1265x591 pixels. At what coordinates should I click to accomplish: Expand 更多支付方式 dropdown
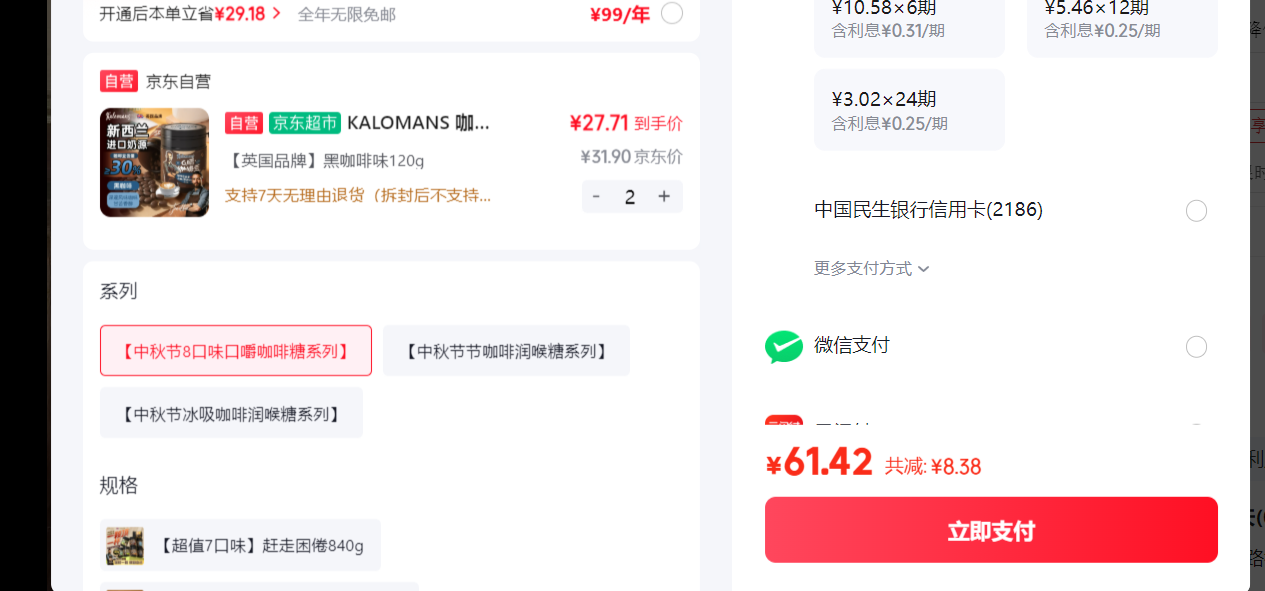pos(872,269)
